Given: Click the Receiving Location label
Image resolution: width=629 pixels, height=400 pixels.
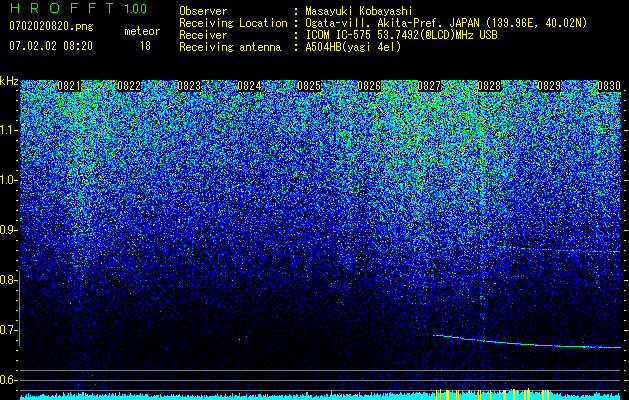Looking at the screenshot, I should [x=233, y=23].
